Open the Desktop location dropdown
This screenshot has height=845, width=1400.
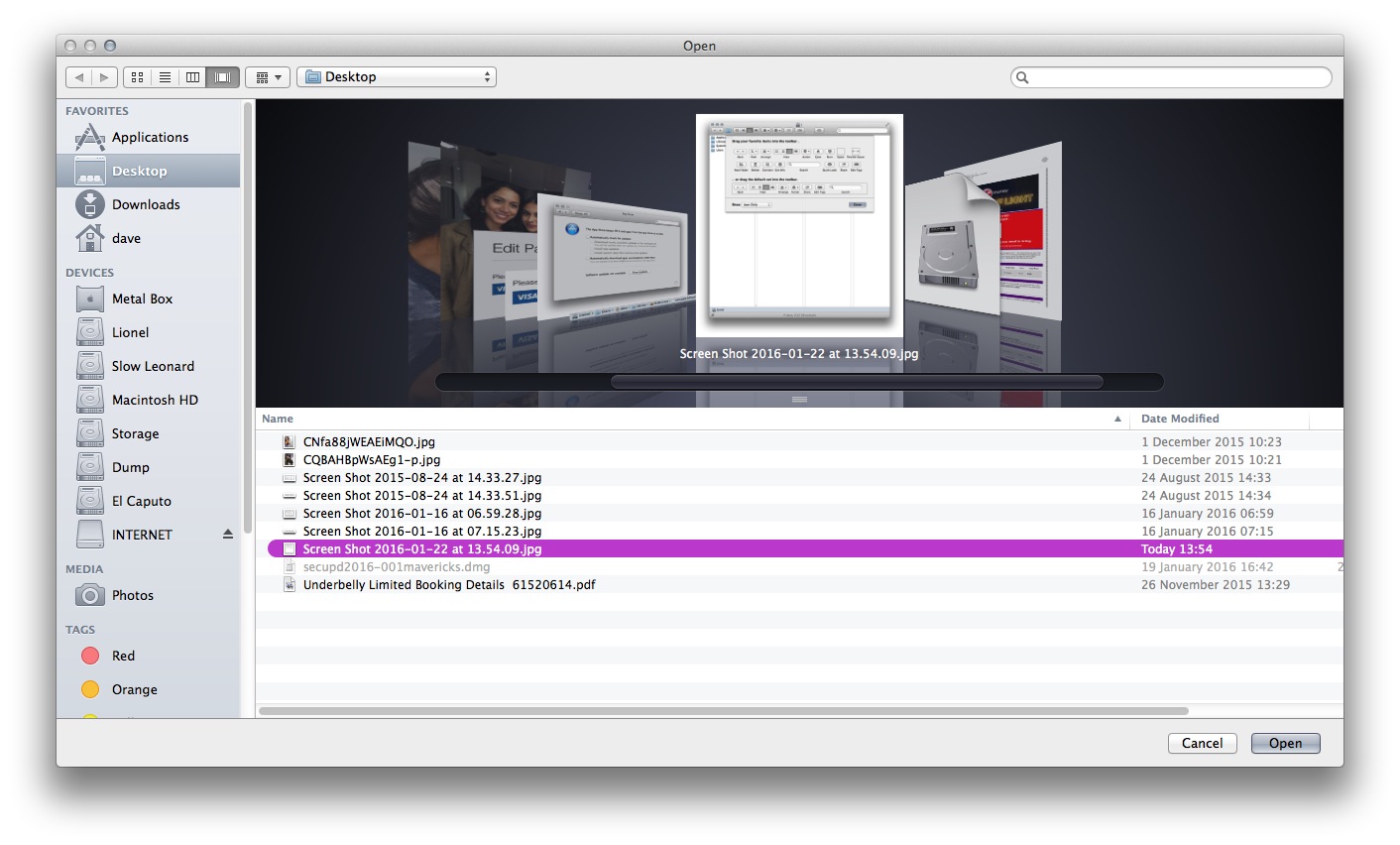click(x=396, y=76)
